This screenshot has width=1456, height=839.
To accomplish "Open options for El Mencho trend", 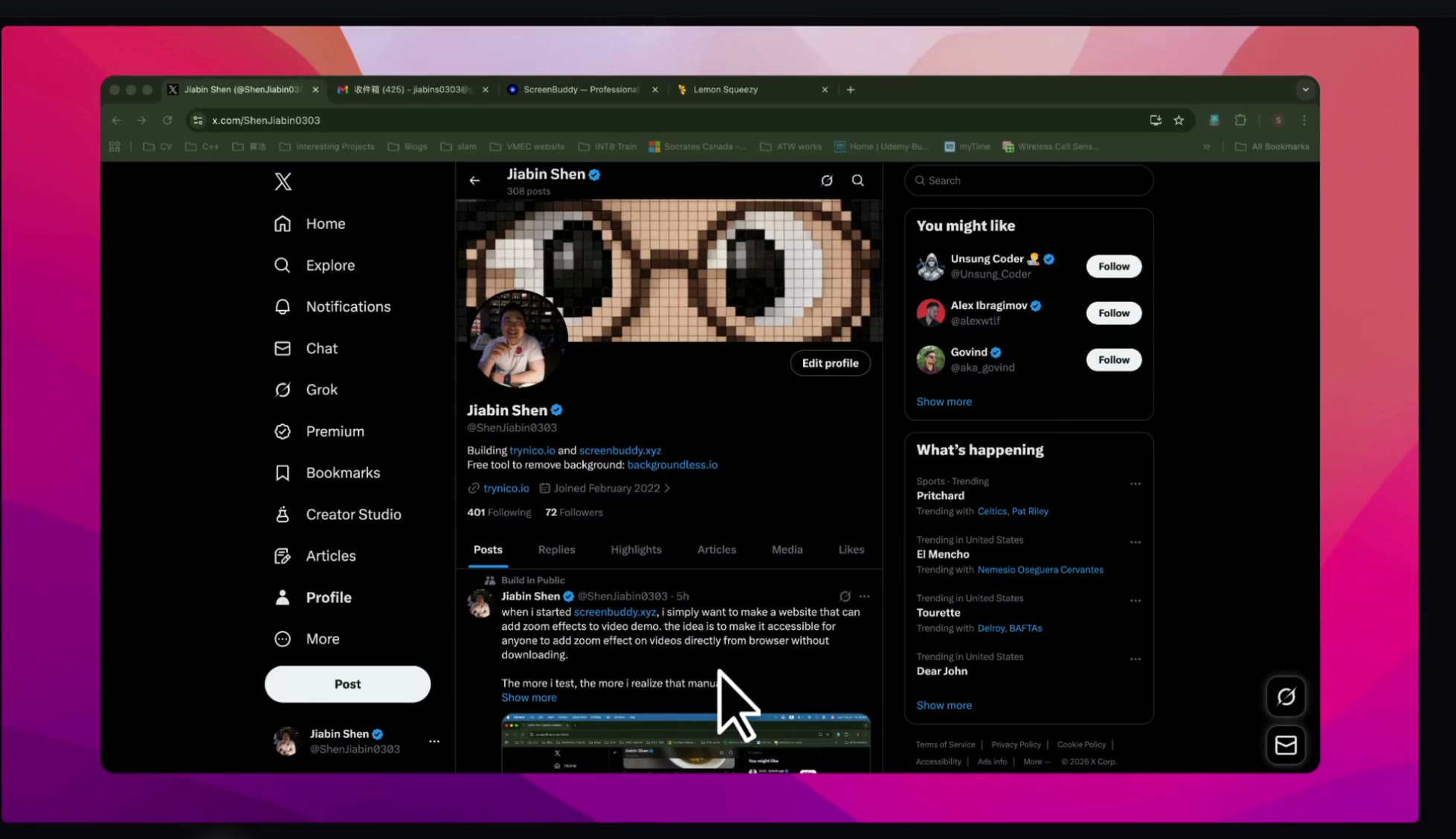I will point(1135,542).
